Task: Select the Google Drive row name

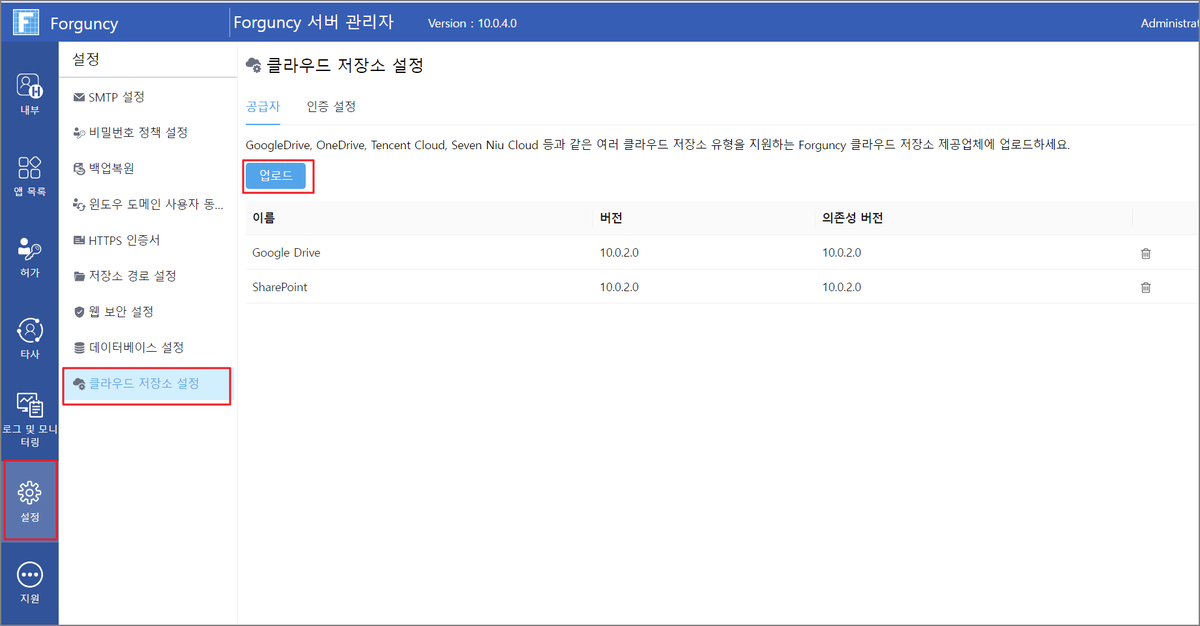Action: [286, 253]
